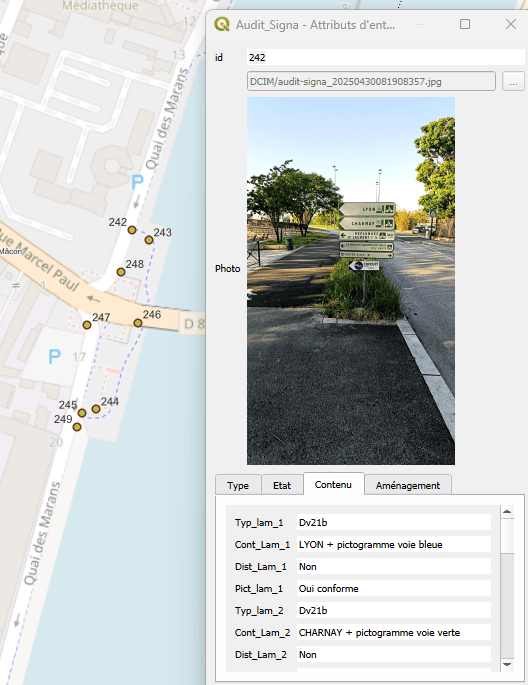This screenshot has width=528, height=685.
Task: Click the 'Pict_lam_1' field label
Action: click(x=259, y=588)
